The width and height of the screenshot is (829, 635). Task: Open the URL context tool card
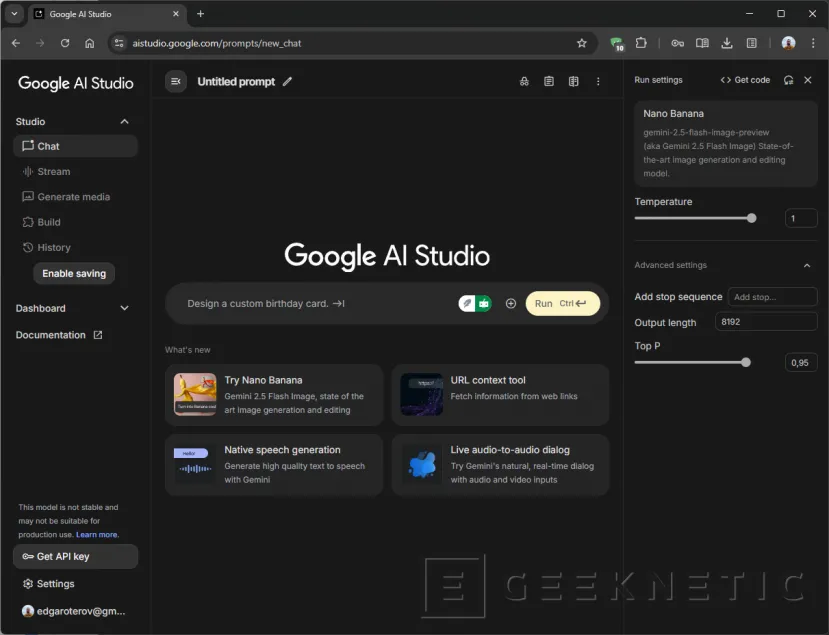[x=500, y=394]
